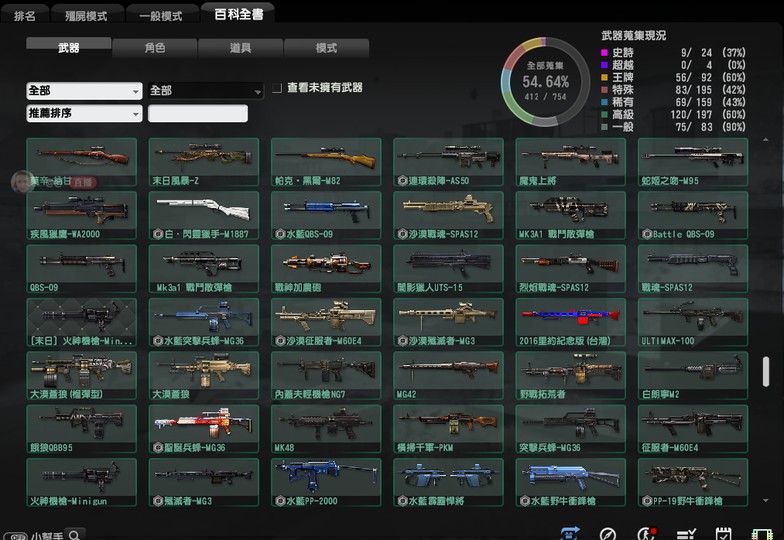Image resolution: width=784 pixels, height=540 pixels.
Task: Click the weapon list scrollbar handle
Action: [766, 371]
